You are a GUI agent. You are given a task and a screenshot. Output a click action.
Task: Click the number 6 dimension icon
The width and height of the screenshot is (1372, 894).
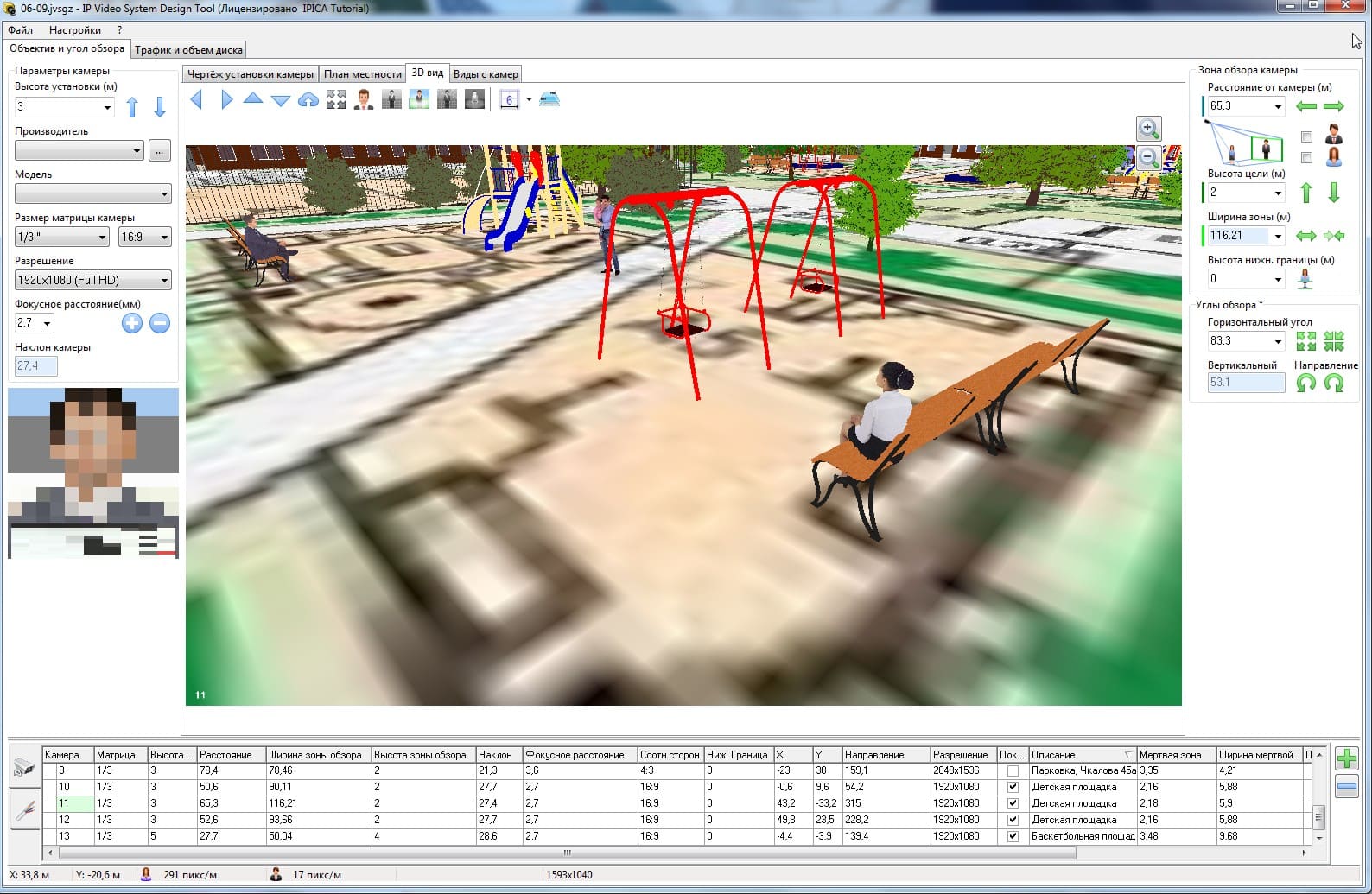(509, 100)
